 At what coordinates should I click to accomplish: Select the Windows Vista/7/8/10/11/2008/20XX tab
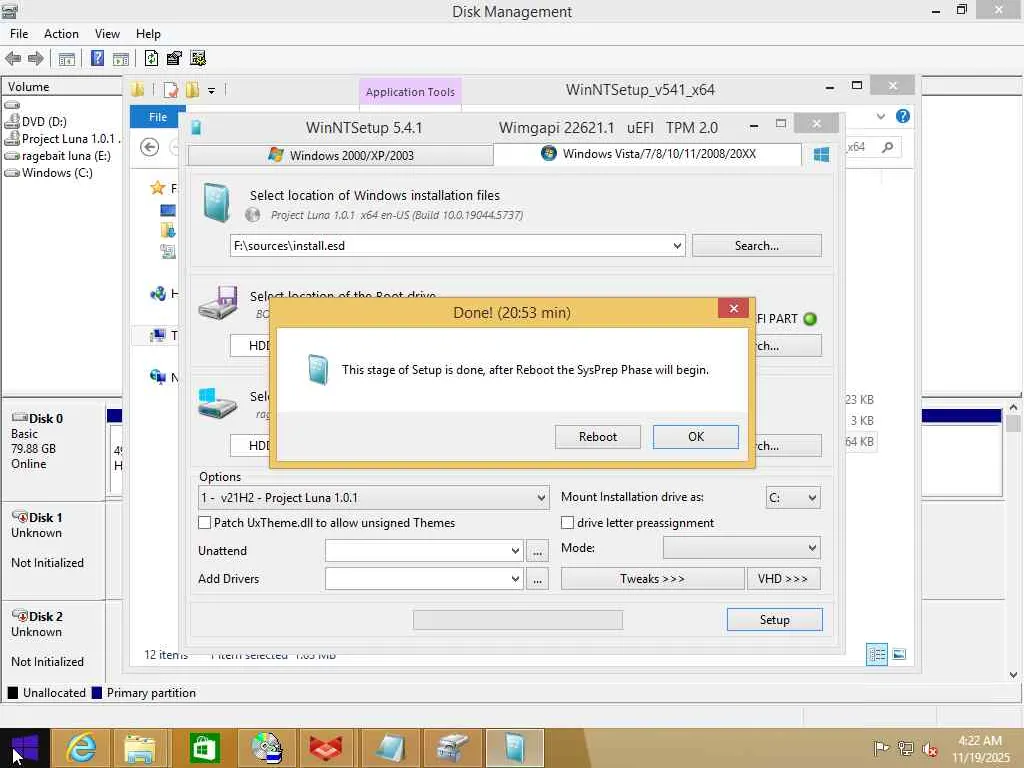tap(648, 154)
